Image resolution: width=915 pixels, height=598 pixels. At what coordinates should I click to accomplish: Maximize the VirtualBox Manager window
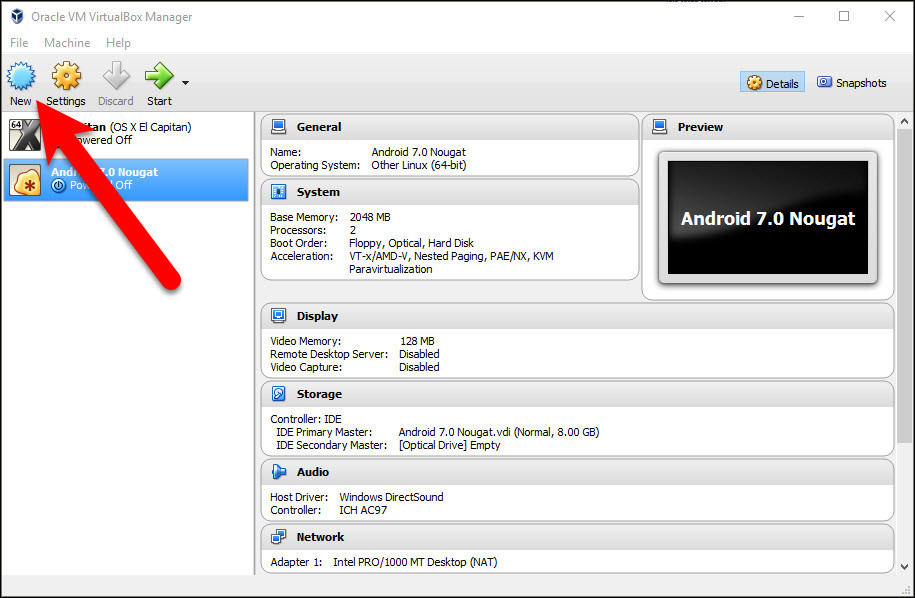(x=844, y=16)
